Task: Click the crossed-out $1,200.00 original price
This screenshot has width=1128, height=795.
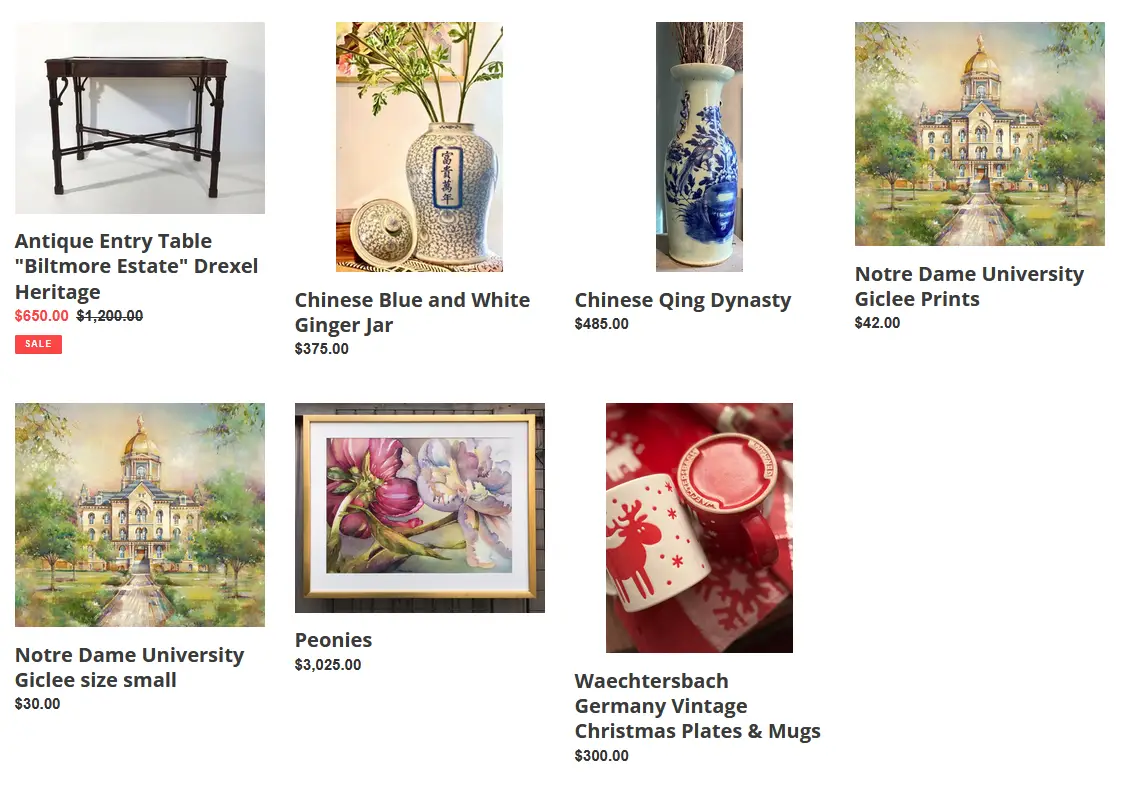Action: tap(110, 316)
